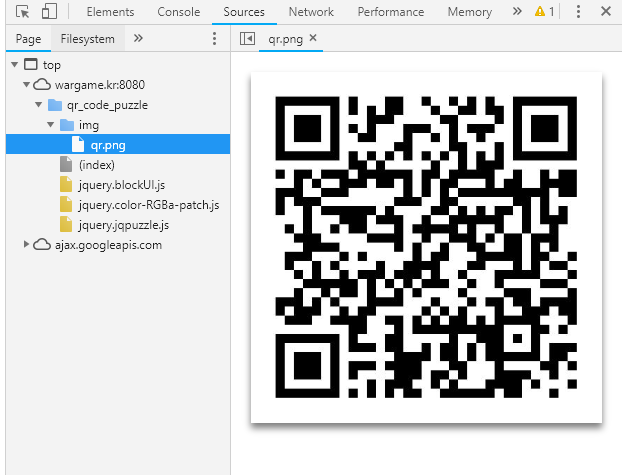Image resolution: width=622 pixels, height=475 pixels.
Task: Open the Elements panel tab
Action: [110, 12]
